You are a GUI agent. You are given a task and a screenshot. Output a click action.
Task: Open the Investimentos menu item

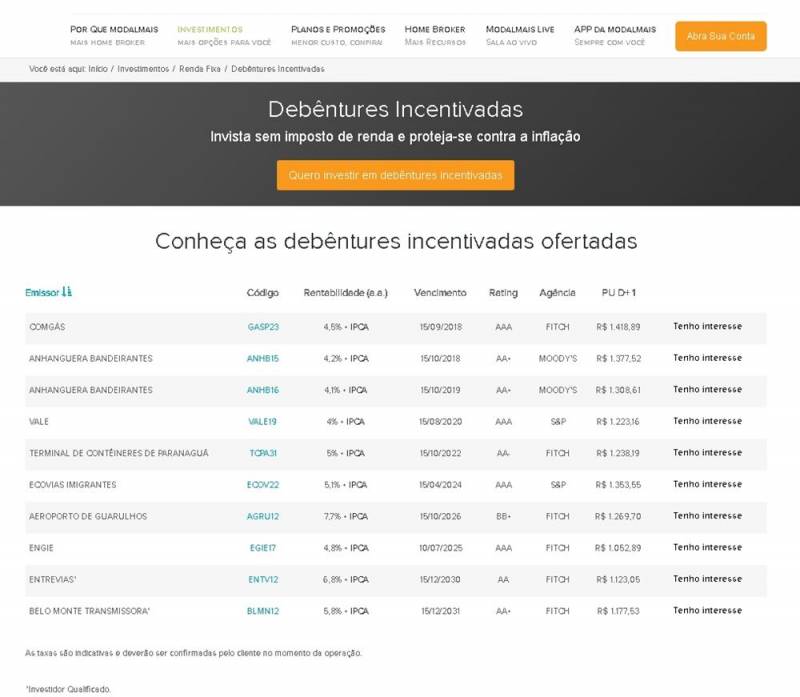tap(224, 35)
